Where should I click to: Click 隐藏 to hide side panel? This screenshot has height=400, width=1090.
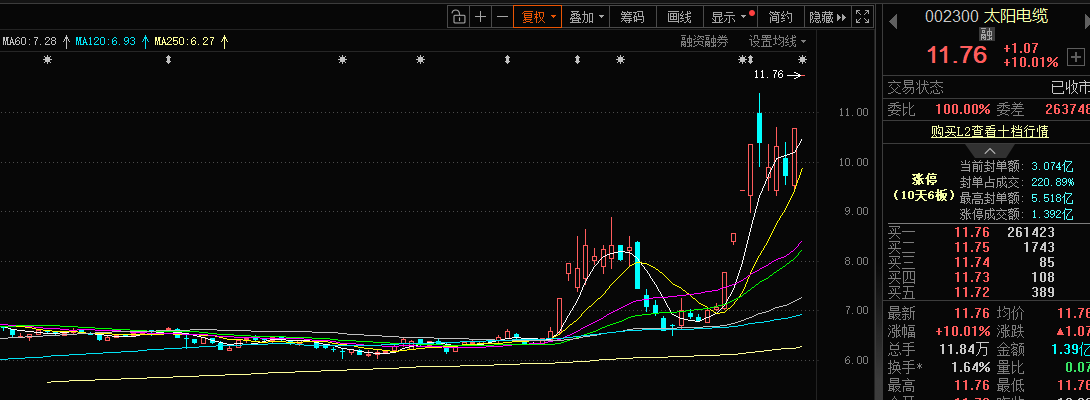point(827,17)
